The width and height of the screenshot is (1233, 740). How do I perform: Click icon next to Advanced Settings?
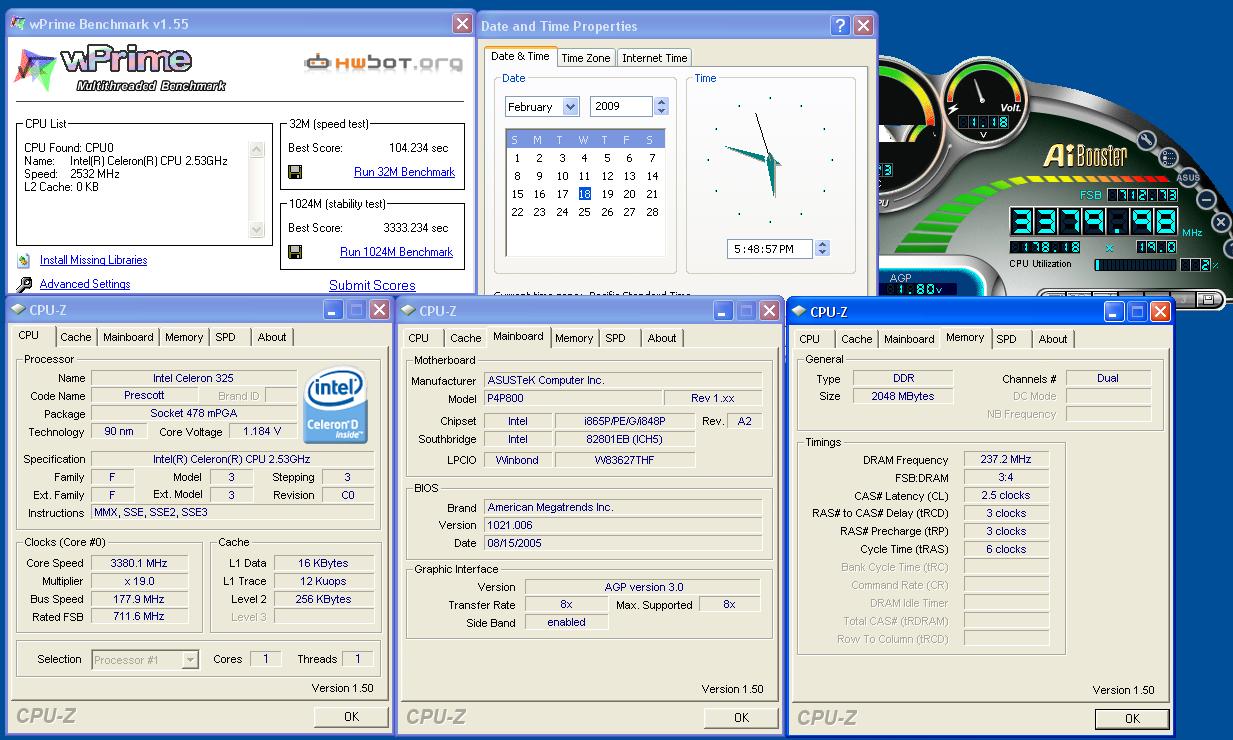[24, 284]
